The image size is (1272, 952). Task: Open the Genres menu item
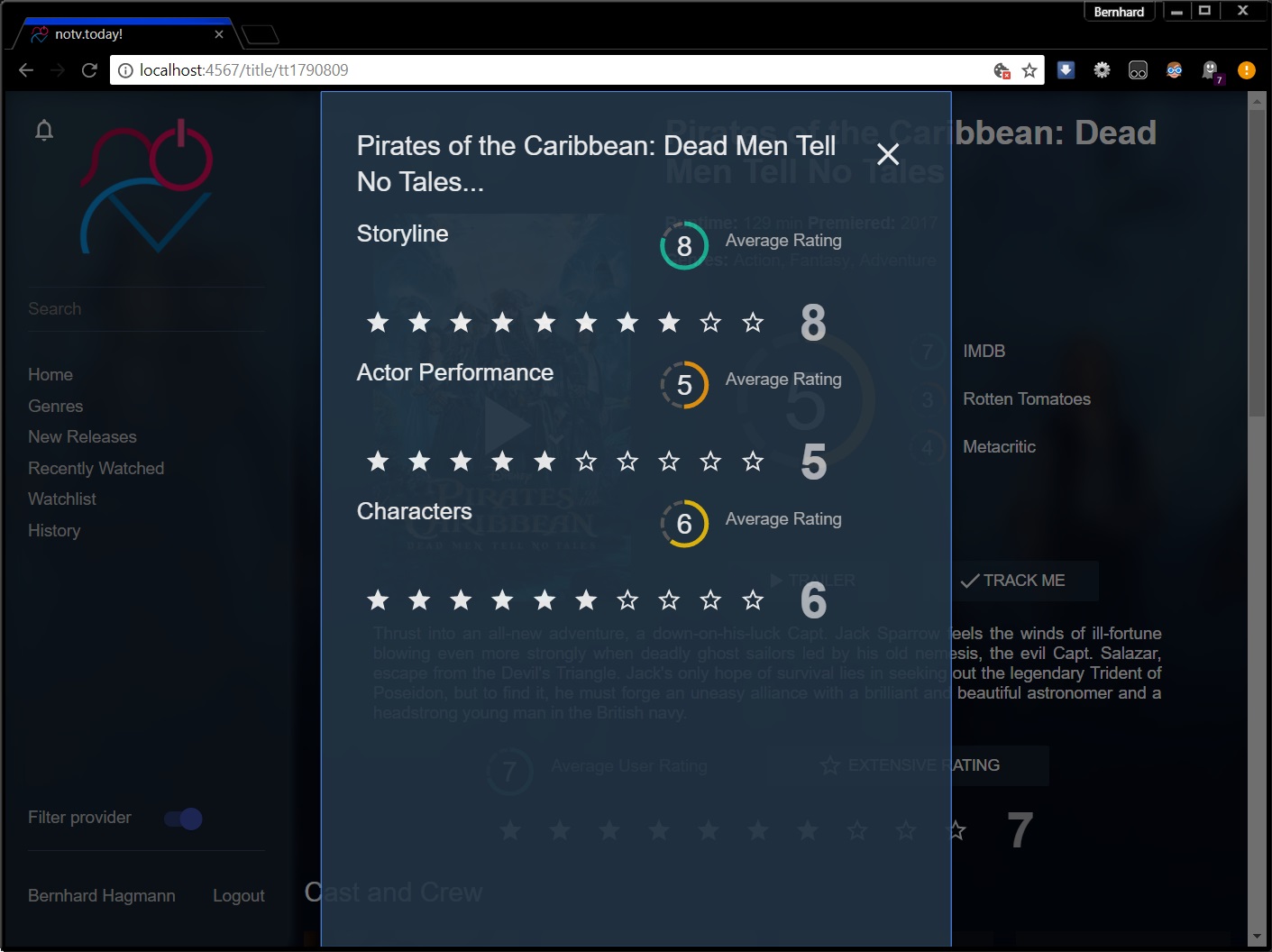(x=56, y=406)
